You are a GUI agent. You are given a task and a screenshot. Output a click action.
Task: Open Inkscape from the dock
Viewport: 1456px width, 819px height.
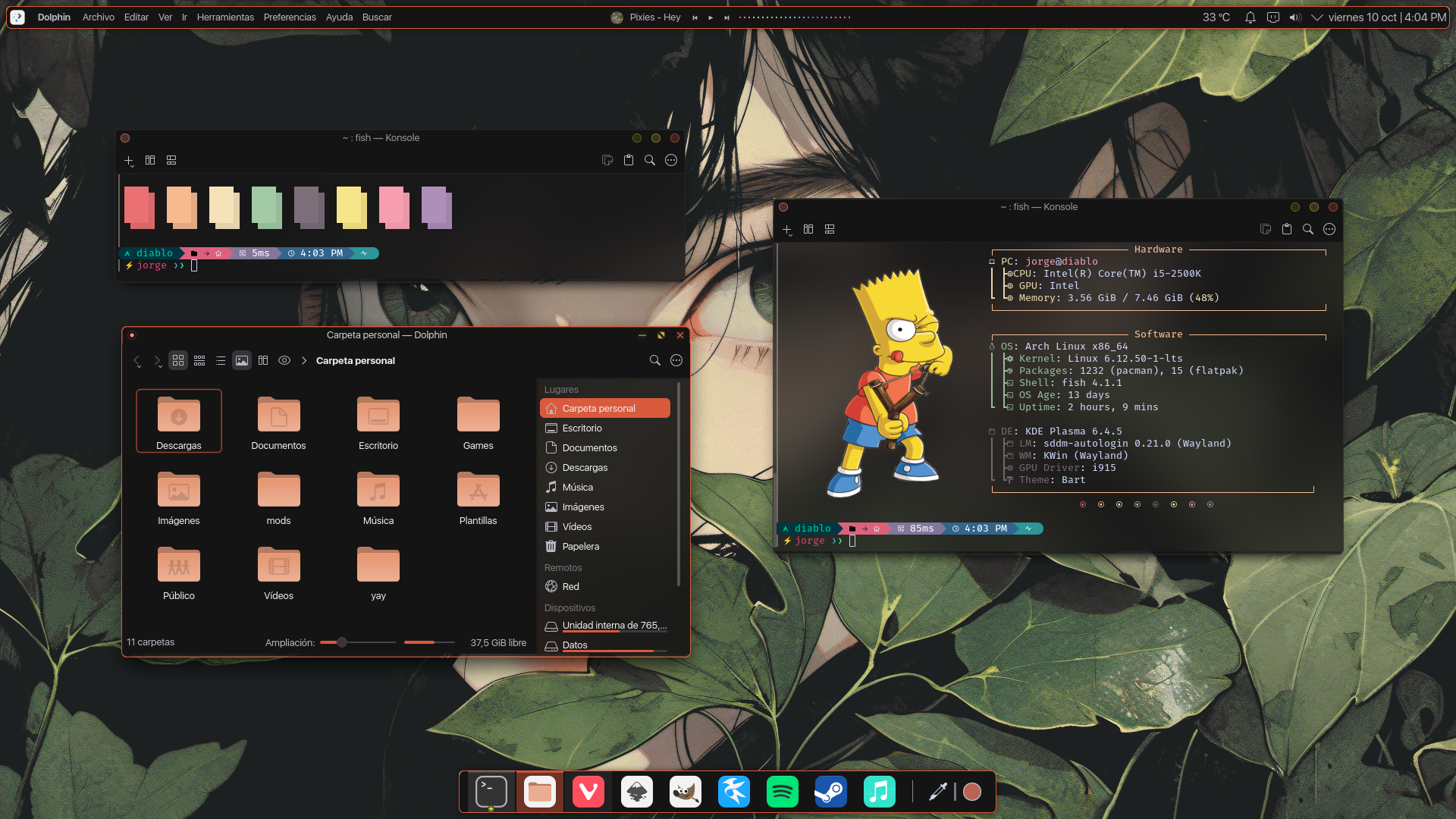tap(637, 792)
